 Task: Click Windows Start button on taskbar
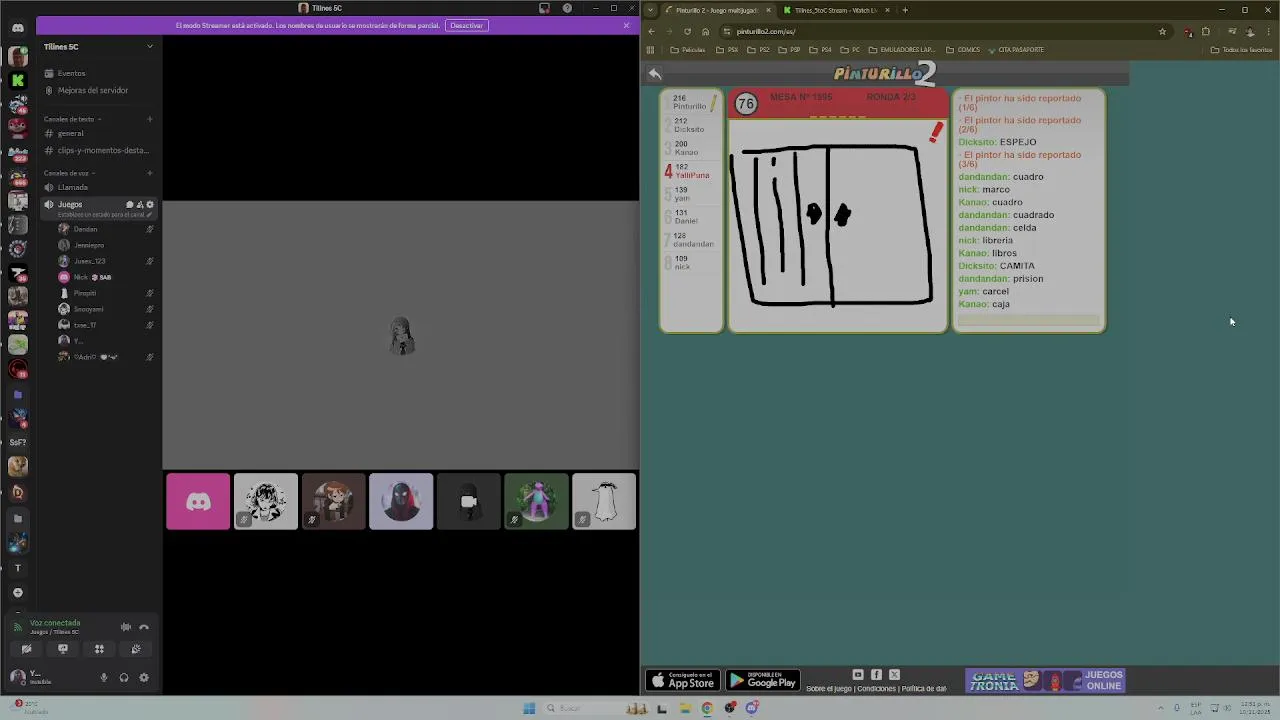[x=529, y=708]
